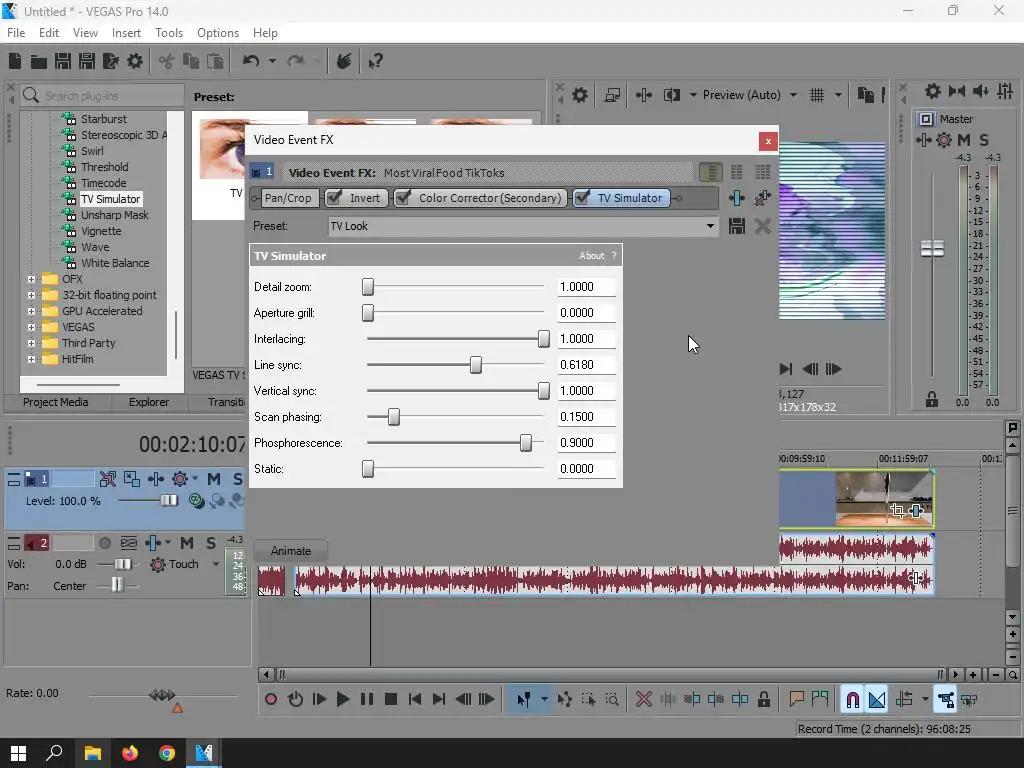The width and height of the screenshot is (1024, 768).
Task: Click the Line sync slider handle
Action: [476, 365]
